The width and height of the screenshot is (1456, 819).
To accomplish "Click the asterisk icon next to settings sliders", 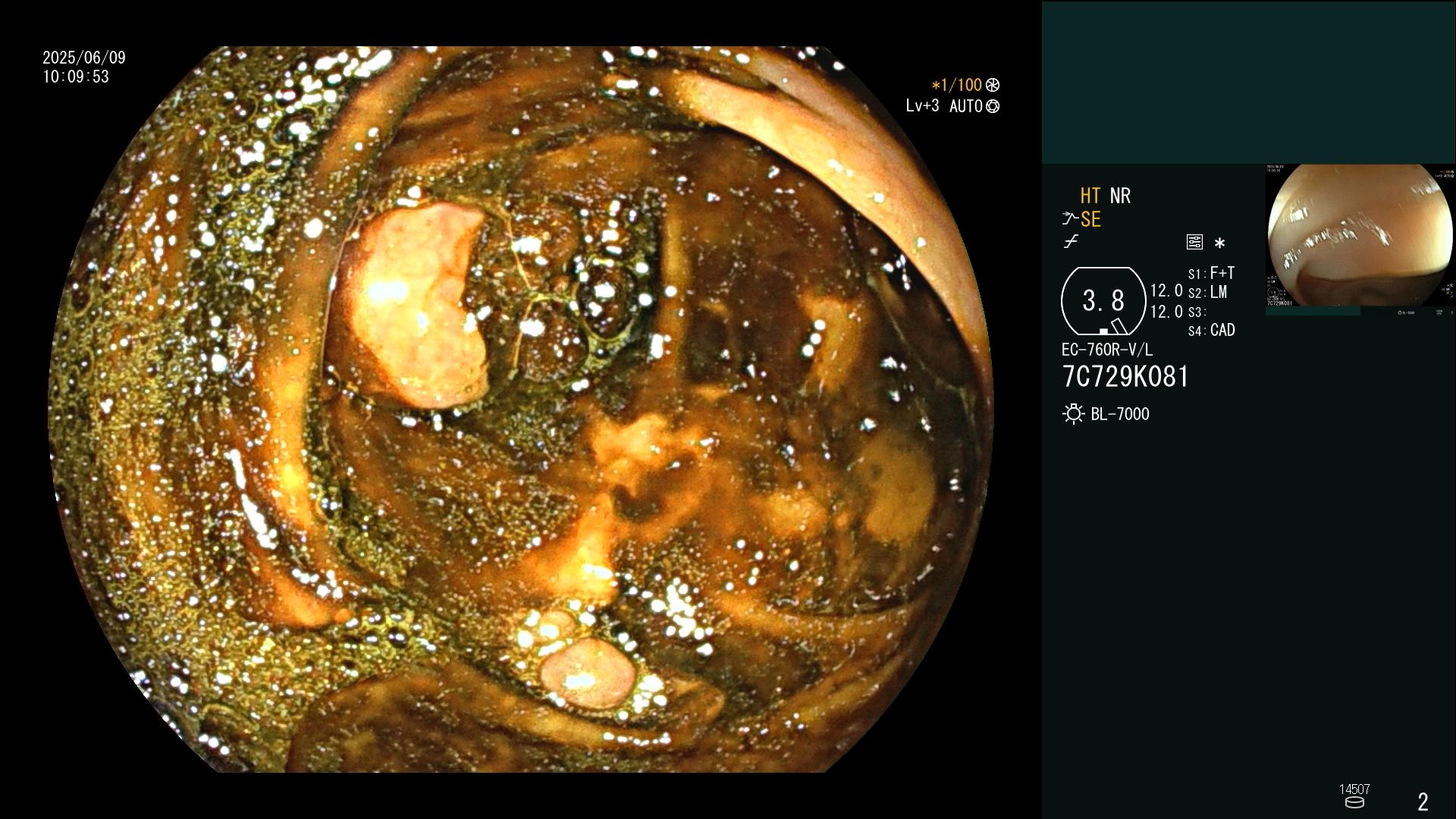I will (x=1219, y=243).
